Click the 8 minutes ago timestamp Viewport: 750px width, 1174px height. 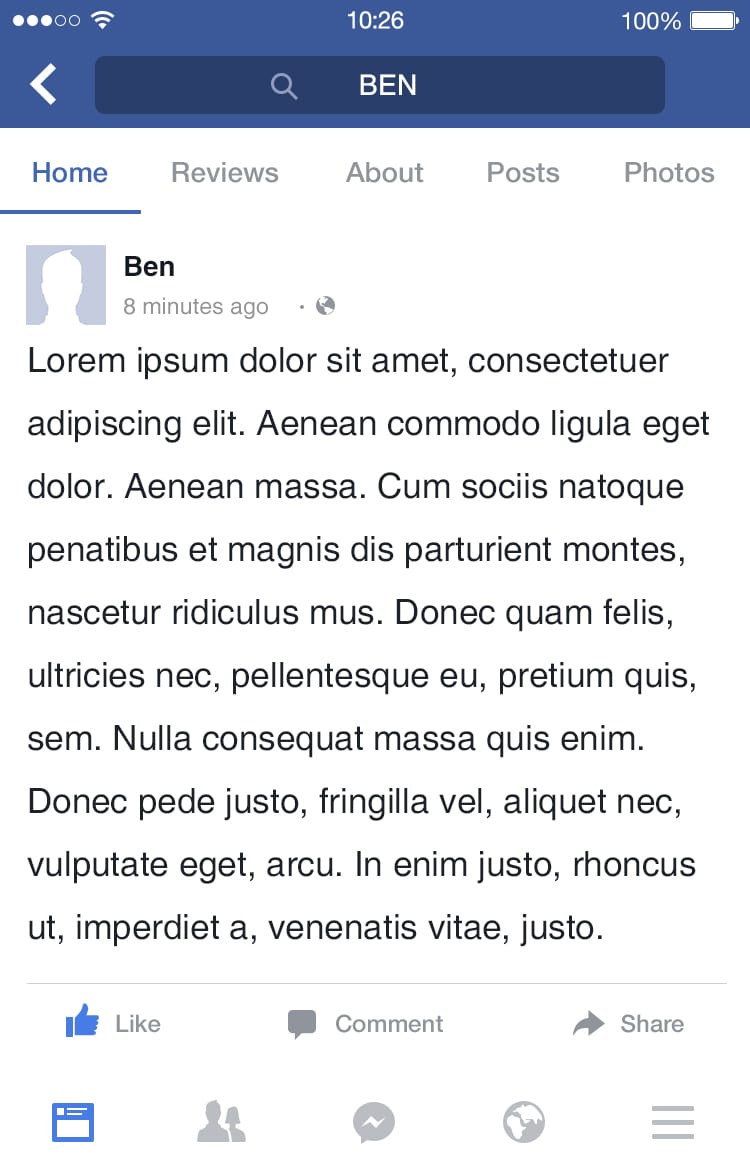click(x=195, y=306)
